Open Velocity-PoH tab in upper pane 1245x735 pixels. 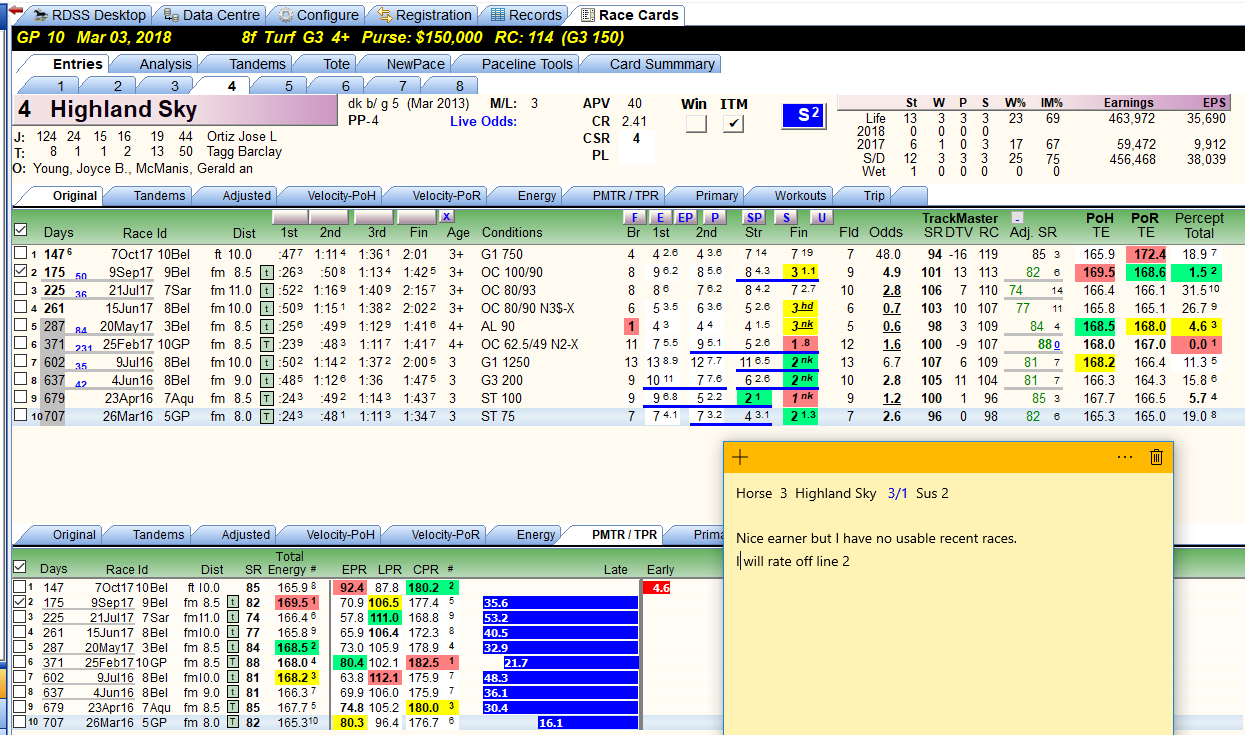327,195
